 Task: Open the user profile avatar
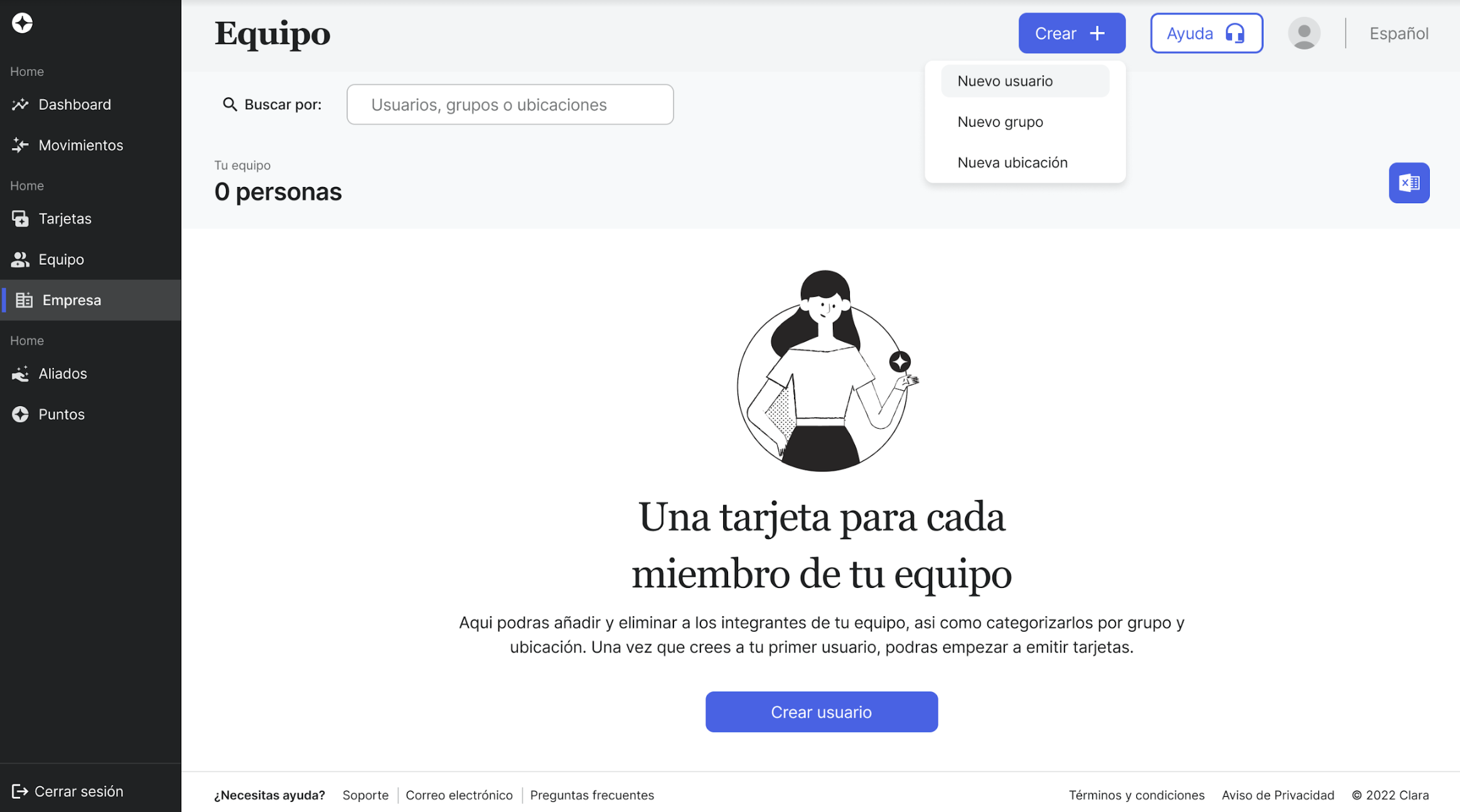click(x=1304, y=33)
